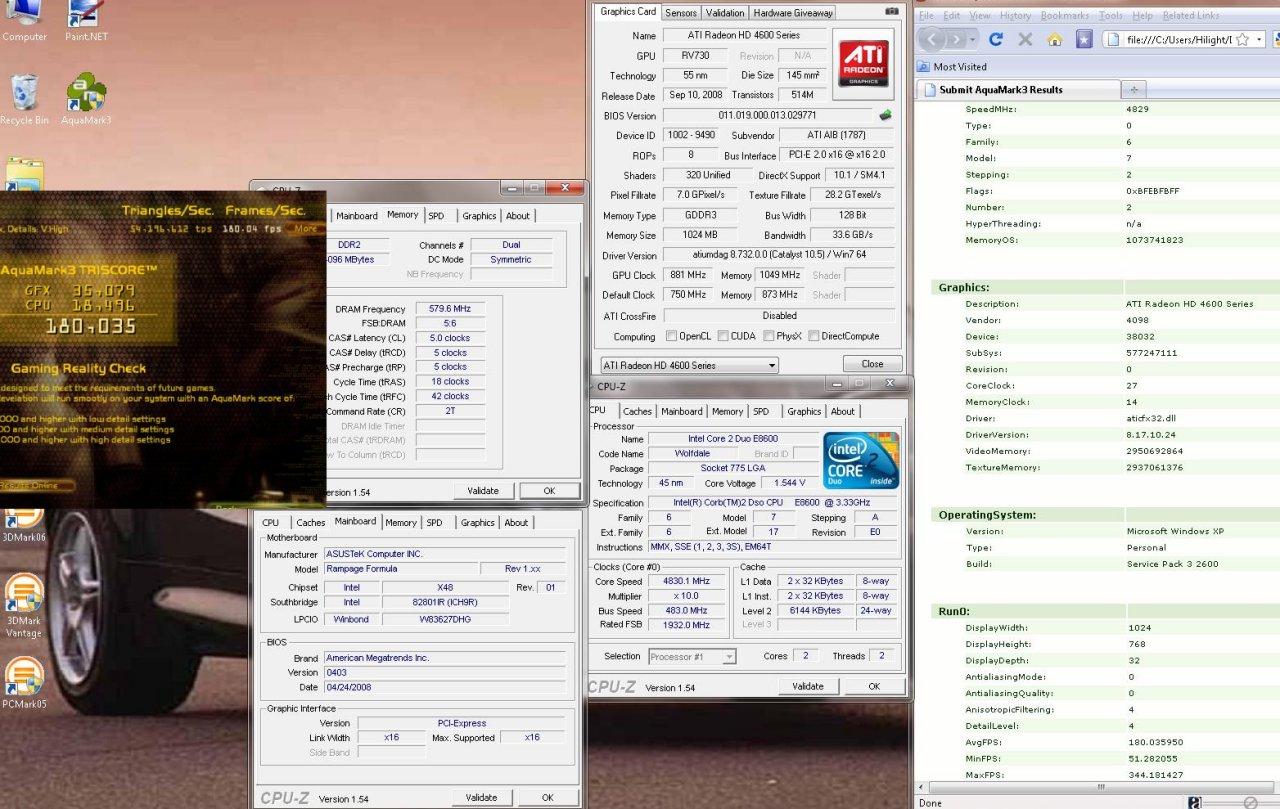
Task: Click the GPU-Z screenshot camera icon
Action: 892,11
